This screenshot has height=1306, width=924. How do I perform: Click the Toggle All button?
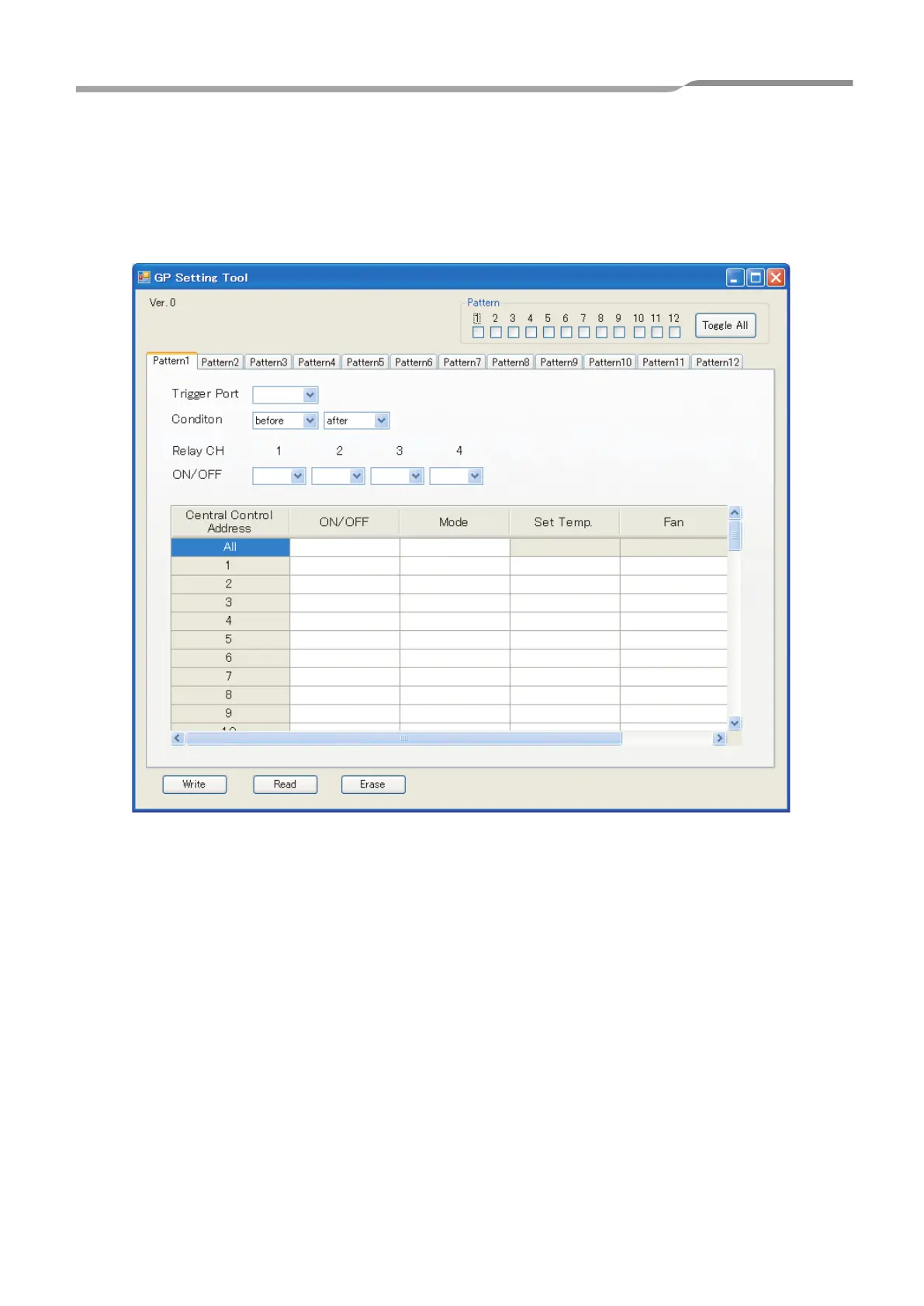point(725,325)
